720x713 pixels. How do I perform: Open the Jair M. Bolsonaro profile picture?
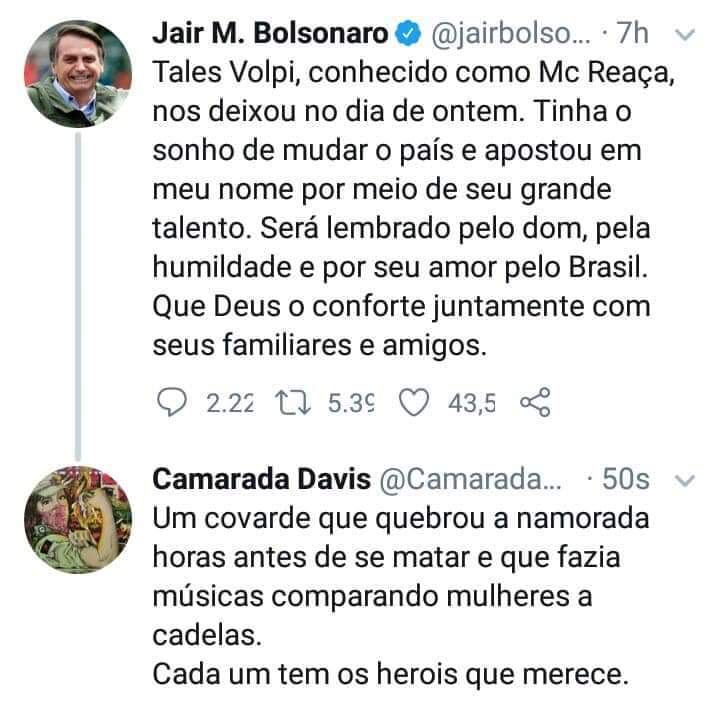(x=77, y=75)
